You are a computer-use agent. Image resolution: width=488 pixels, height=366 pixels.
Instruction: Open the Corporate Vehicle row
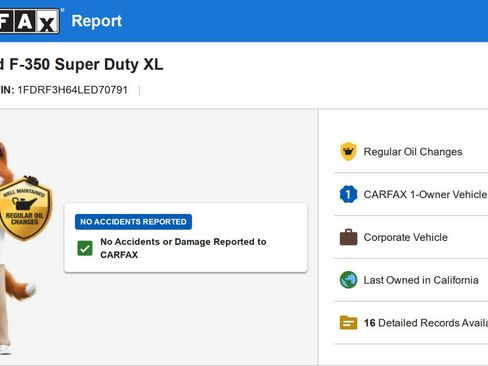411,237
